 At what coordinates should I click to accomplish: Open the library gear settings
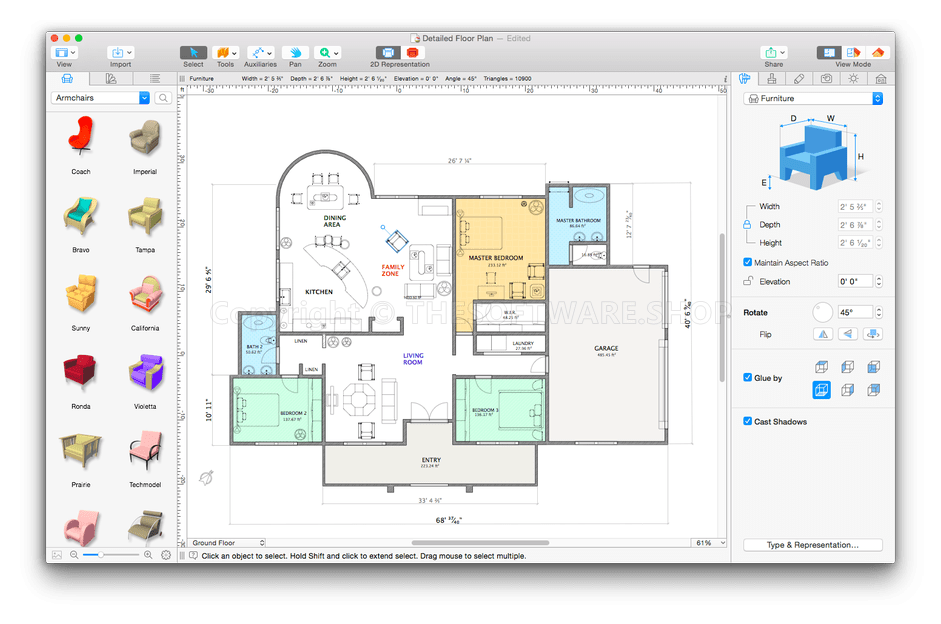[x=166, y=555]
